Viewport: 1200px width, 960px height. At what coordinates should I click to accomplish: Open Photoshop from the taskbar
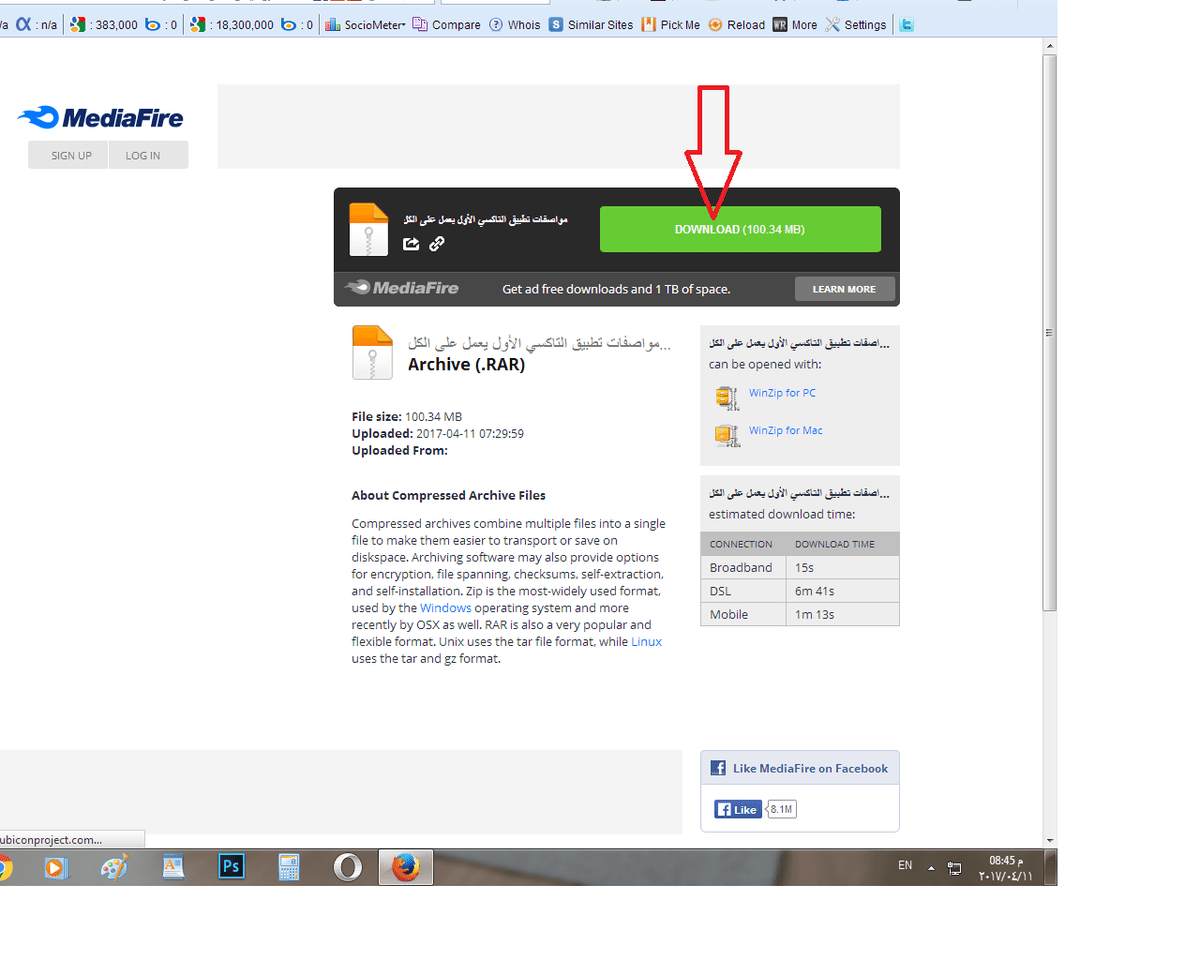(231, 868)
